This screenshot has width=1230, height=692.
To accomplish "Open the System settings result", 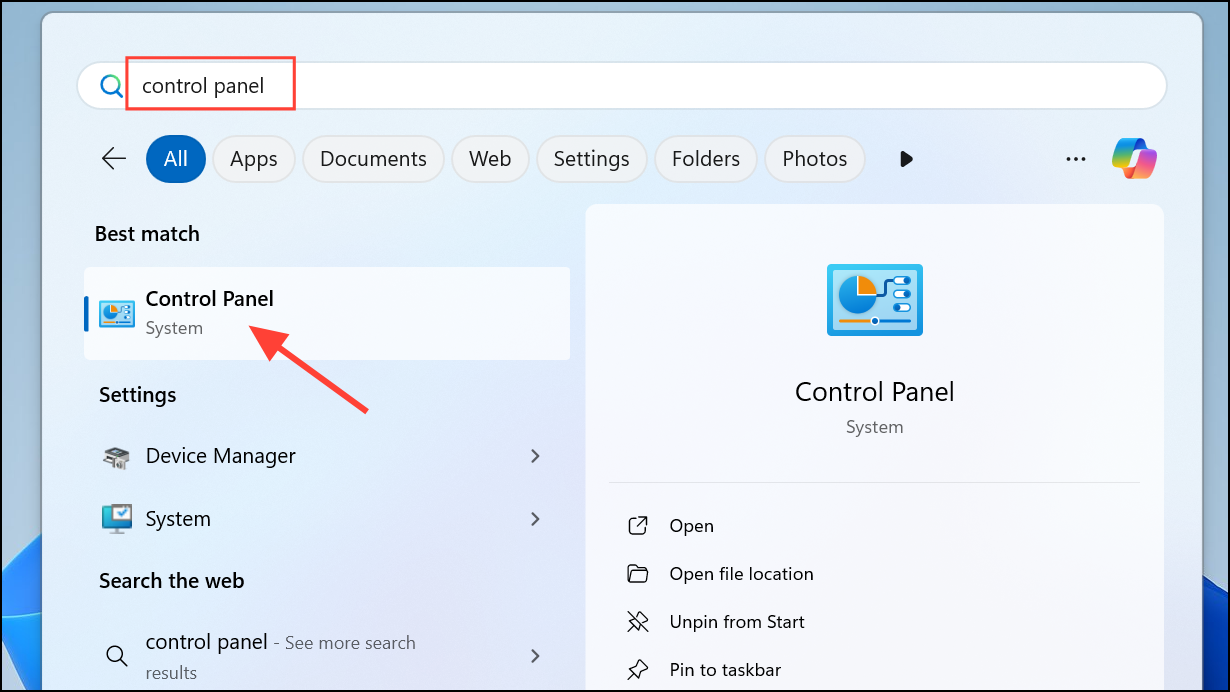I will tap(327, 519).
